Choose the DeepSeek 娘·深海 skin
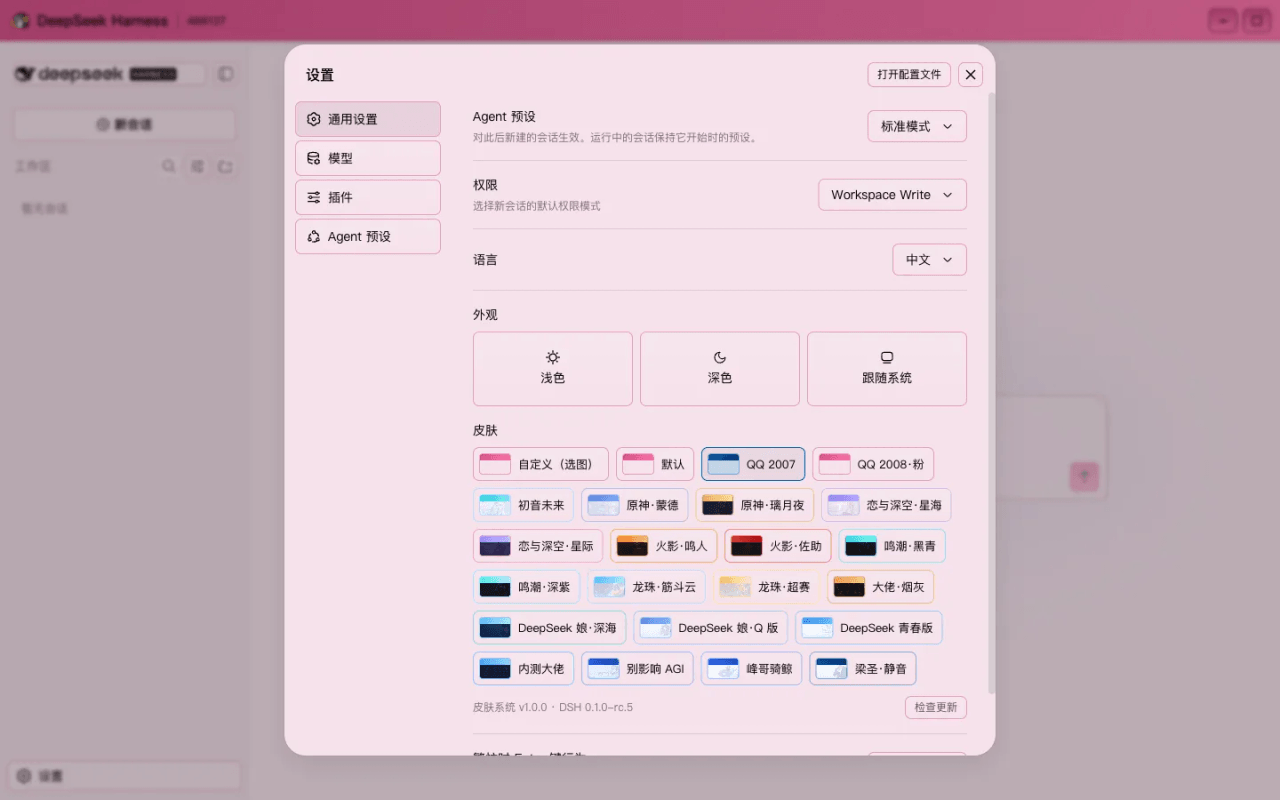This screenshot has width=1280, height=800. tap(549, 628)
